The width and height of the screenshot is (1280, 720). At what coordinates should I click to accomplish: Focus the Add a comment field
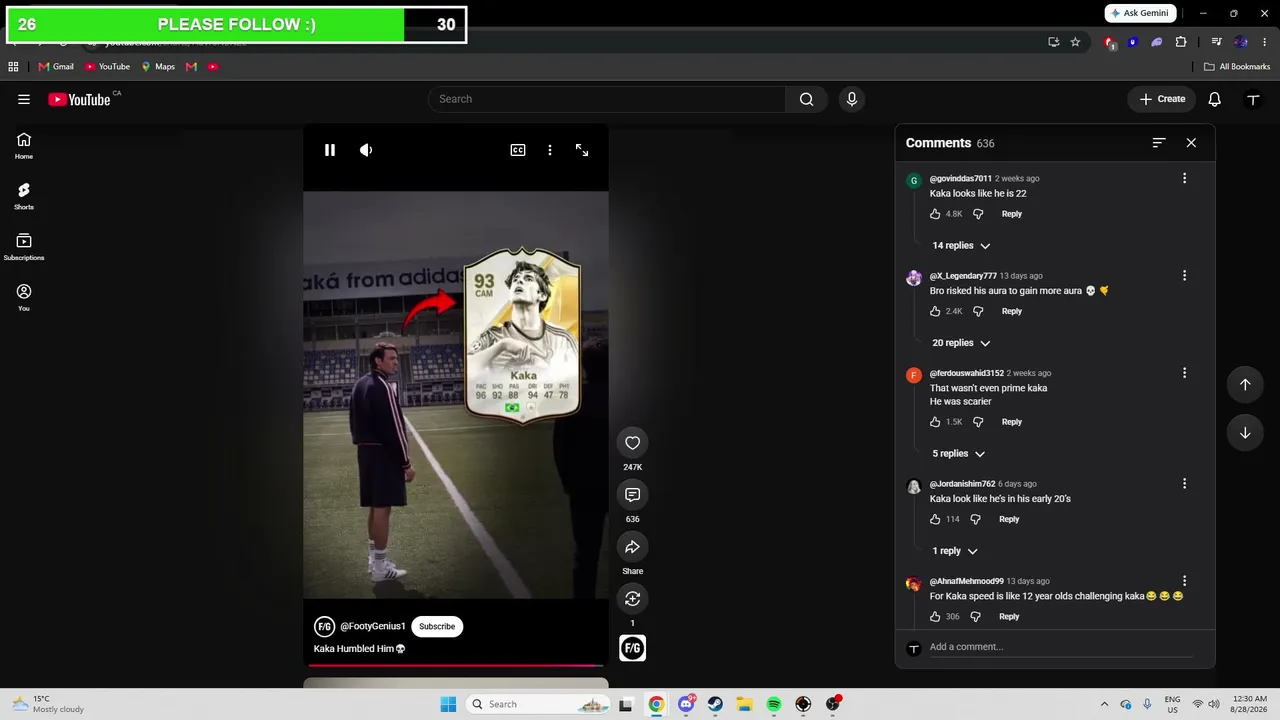1060,647
